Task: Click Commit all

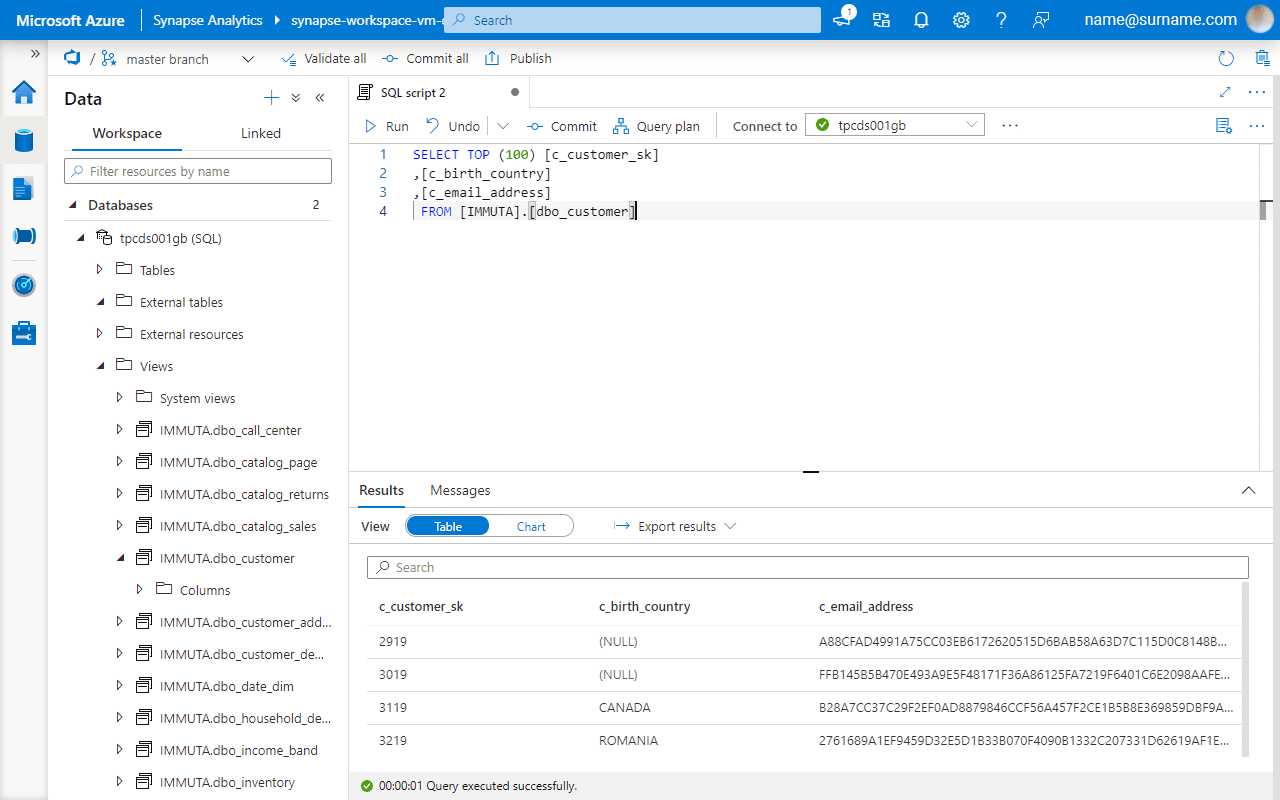Action: [x=425, y=59]
